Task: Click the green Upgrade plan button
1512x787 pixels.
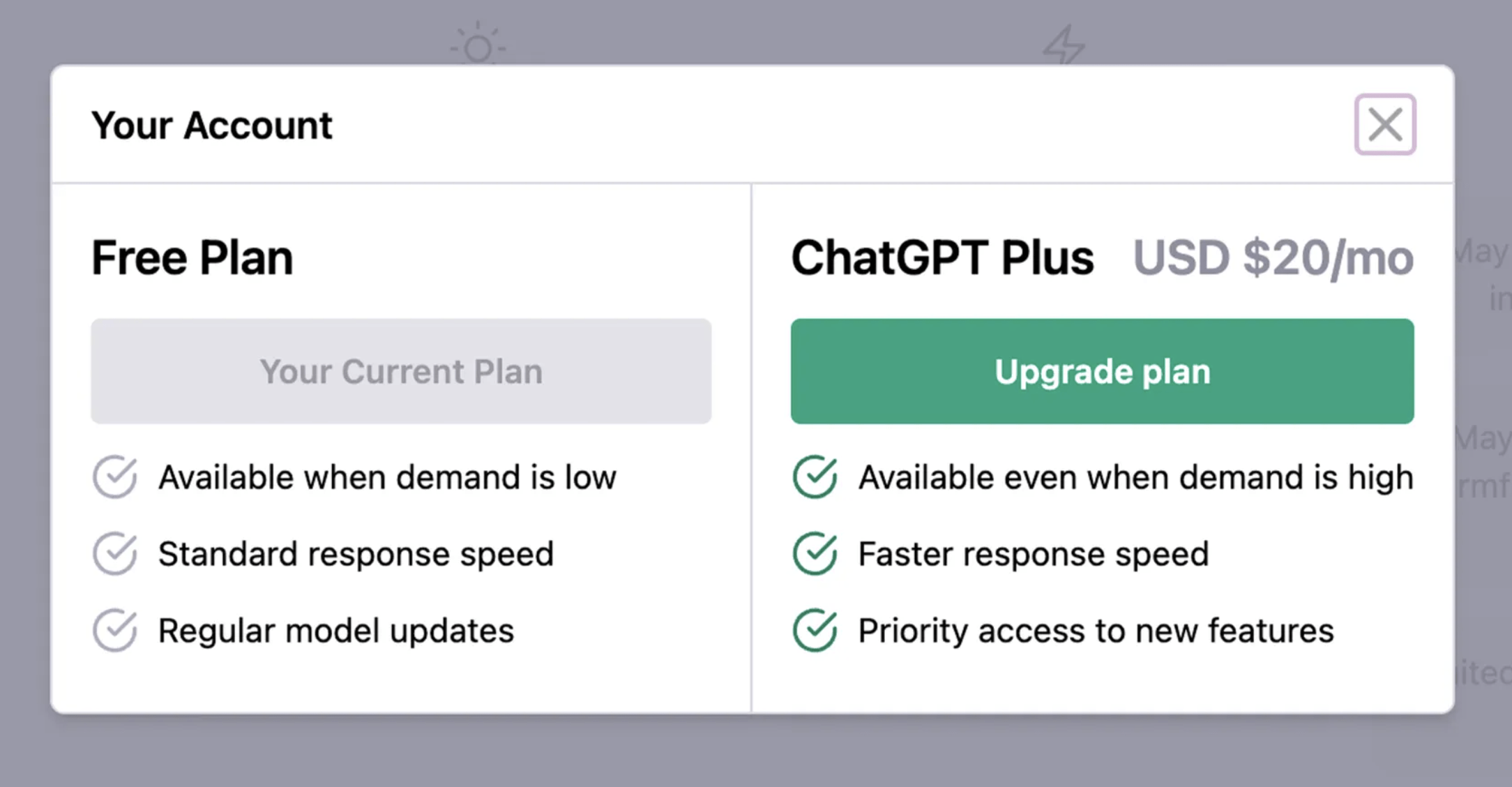Action: [1103, 371]
